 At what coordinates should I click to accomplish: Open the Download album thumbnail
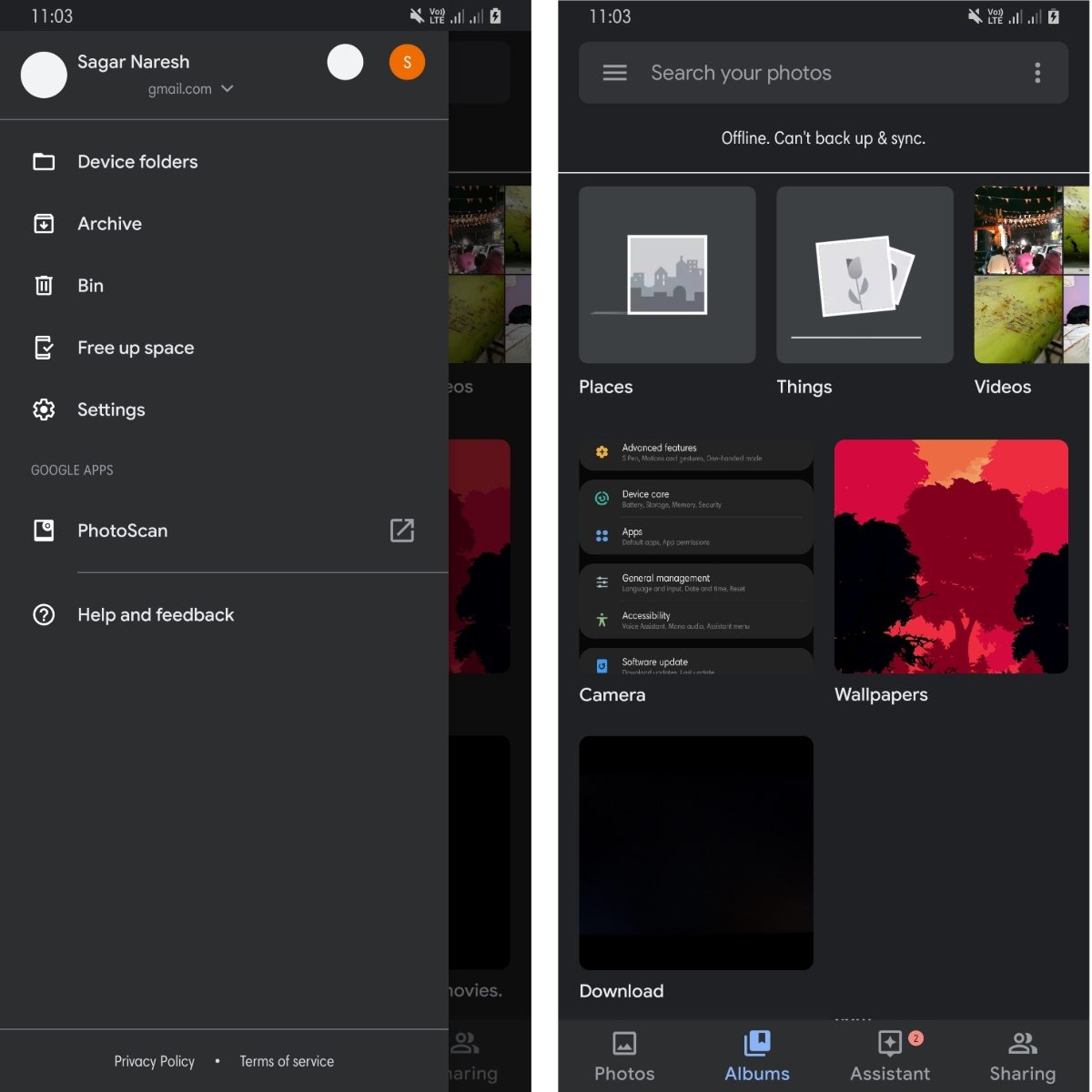click(696, 853)
